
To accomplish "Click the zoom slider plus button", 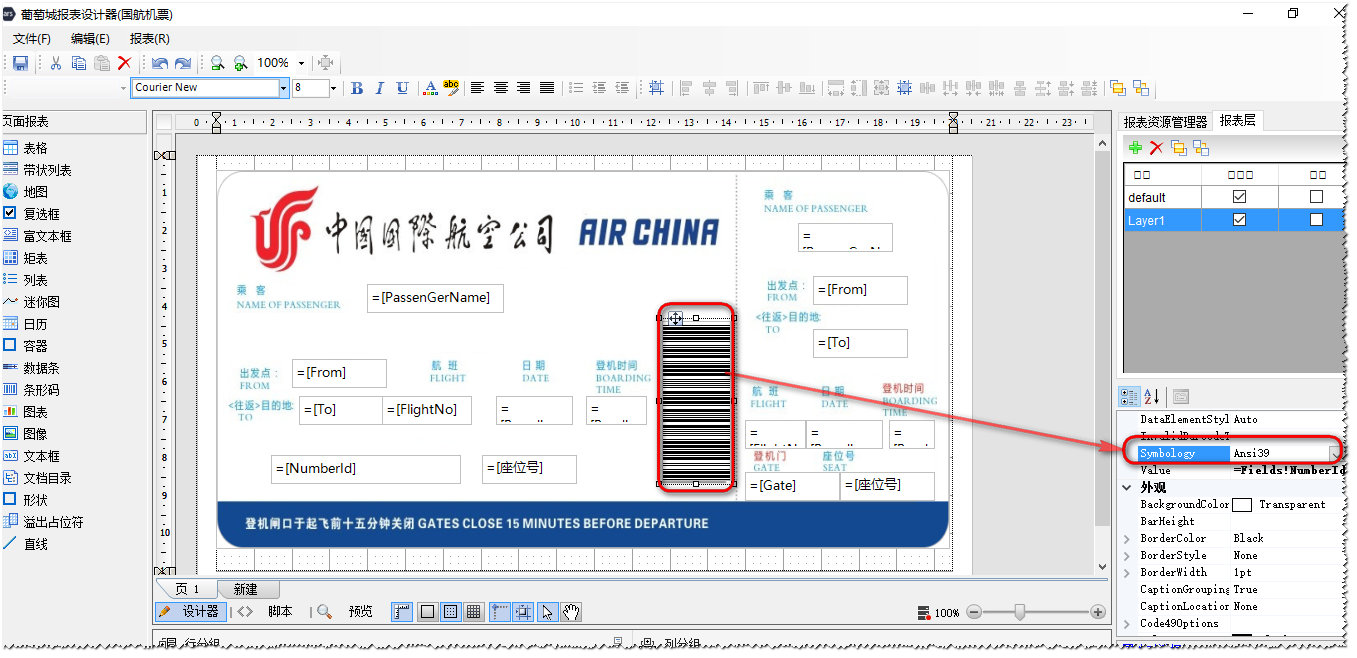I will tap(1098, 612).
